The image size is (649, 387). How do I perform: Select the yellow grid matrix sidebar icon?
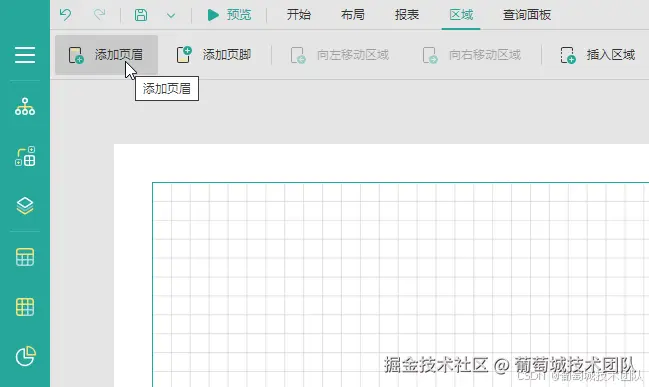pos(25,307)
